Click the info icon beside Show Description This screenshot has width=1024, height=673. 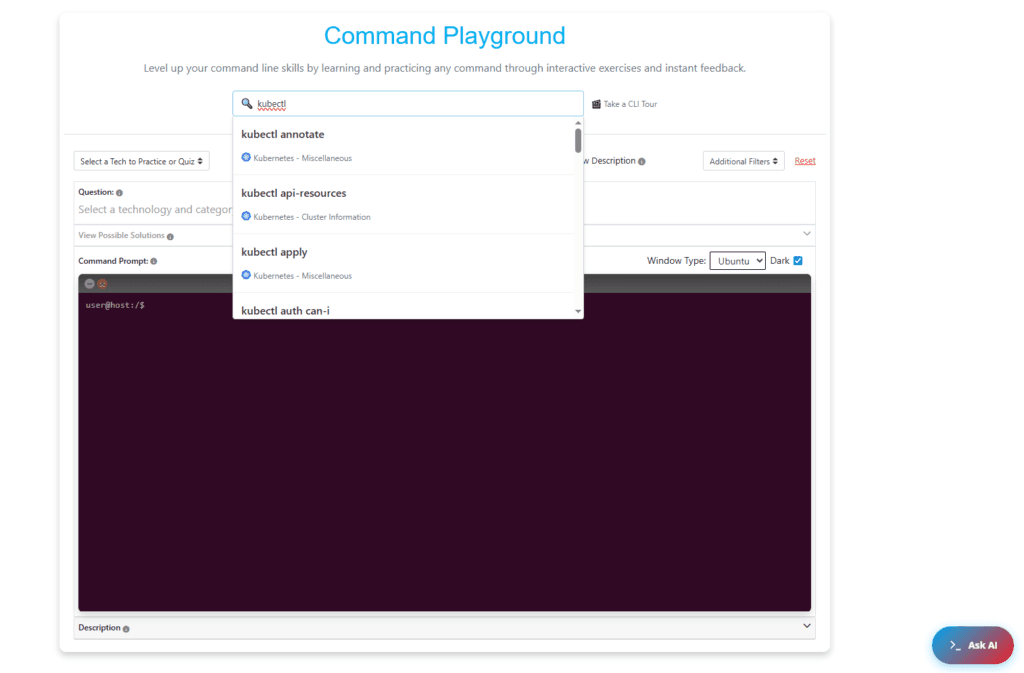coord(641,161)
